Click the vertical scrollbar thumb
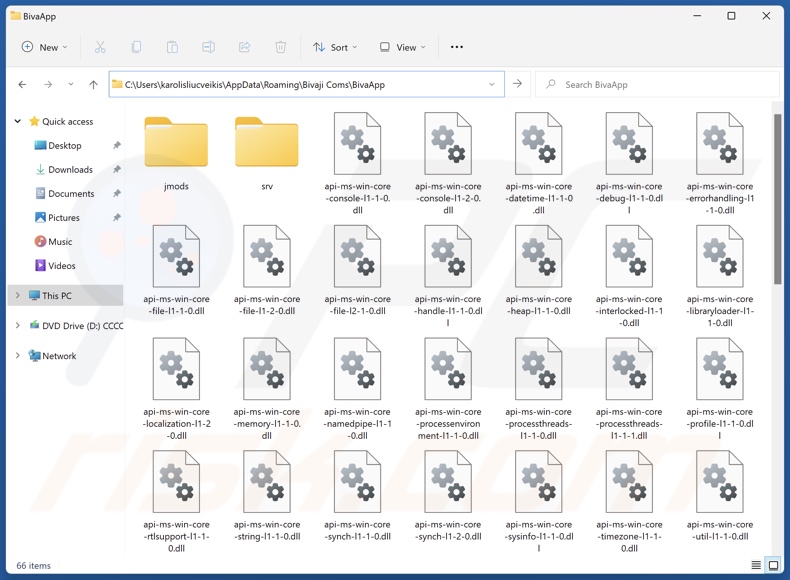Image resolution: width=790 pixels, height=580 pixels. click(x=778, y=200)
